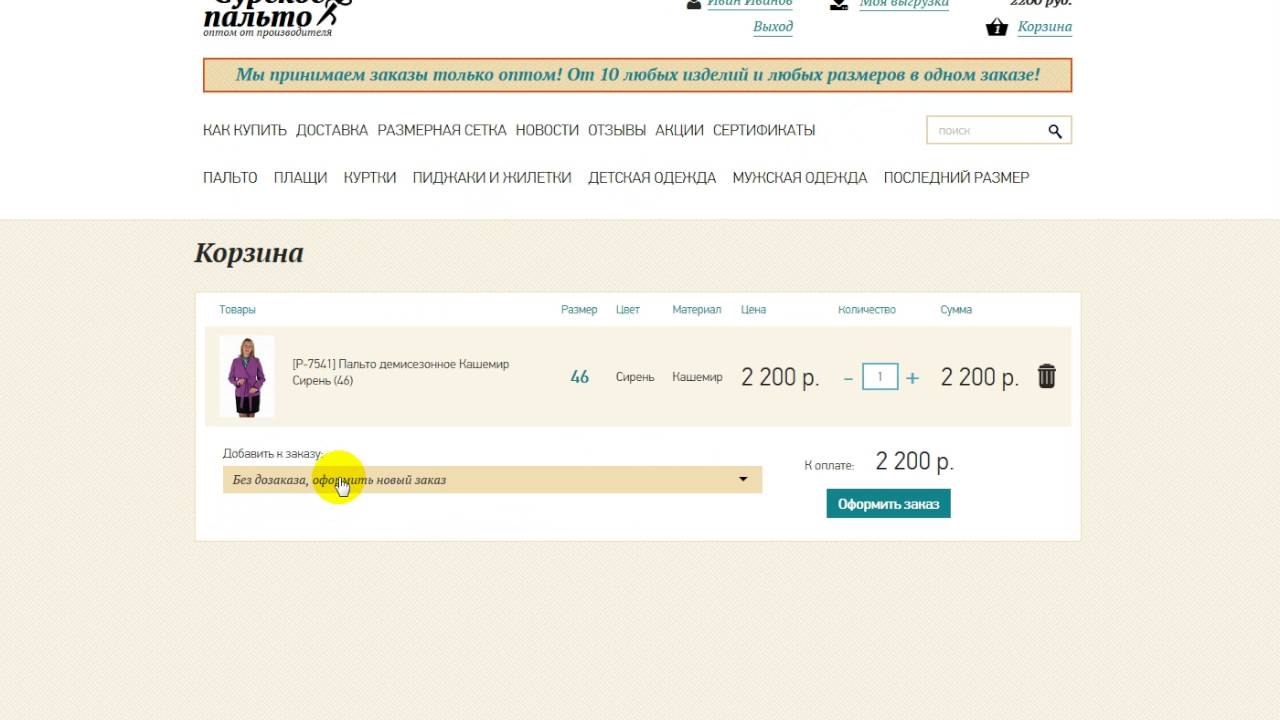Go to the ДОСТАВКА page
Screen dimensions: 1280x720
[332, 130]
